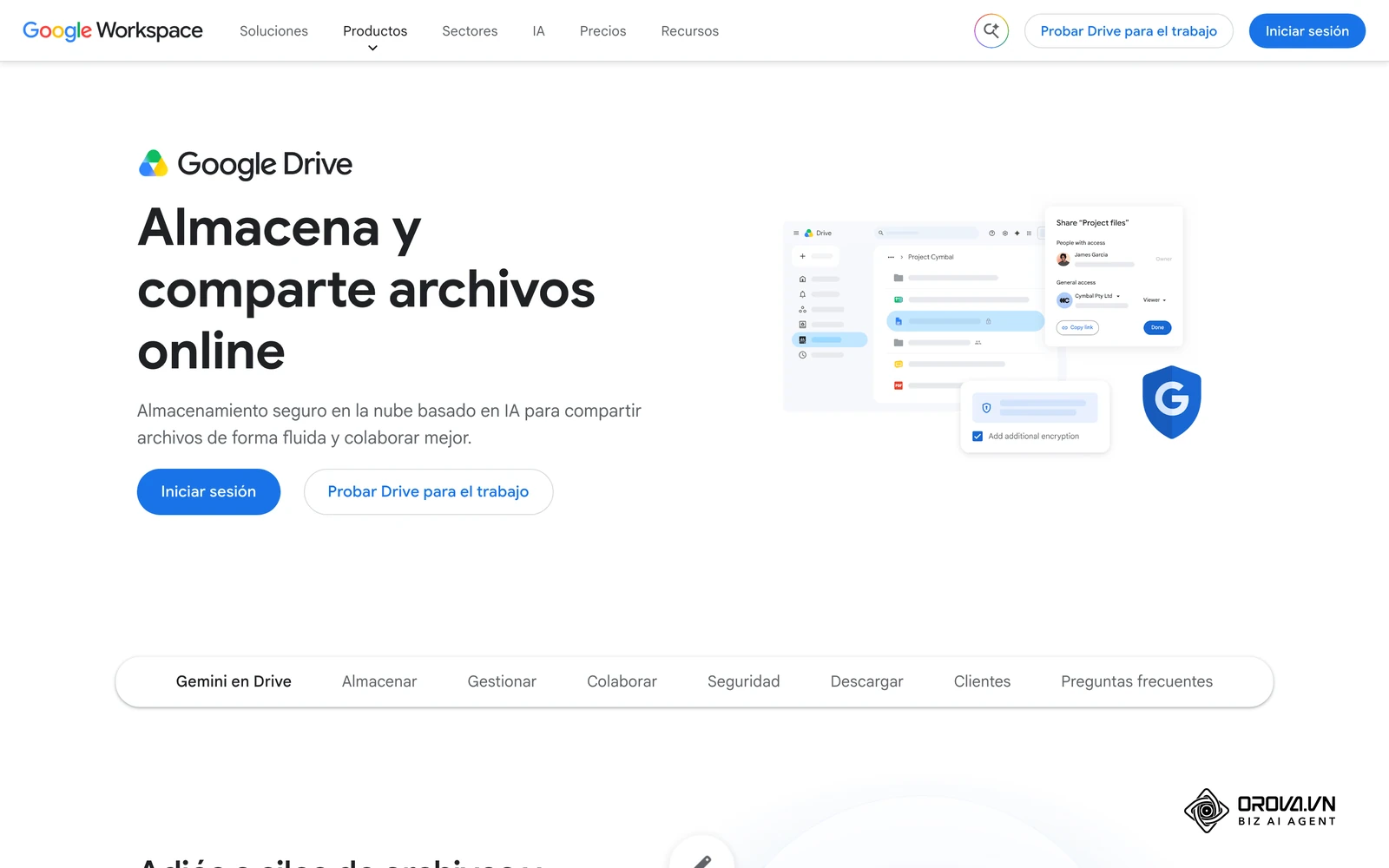
Task: Select the Gemini en Drive tab
Action: coord(234,681)
